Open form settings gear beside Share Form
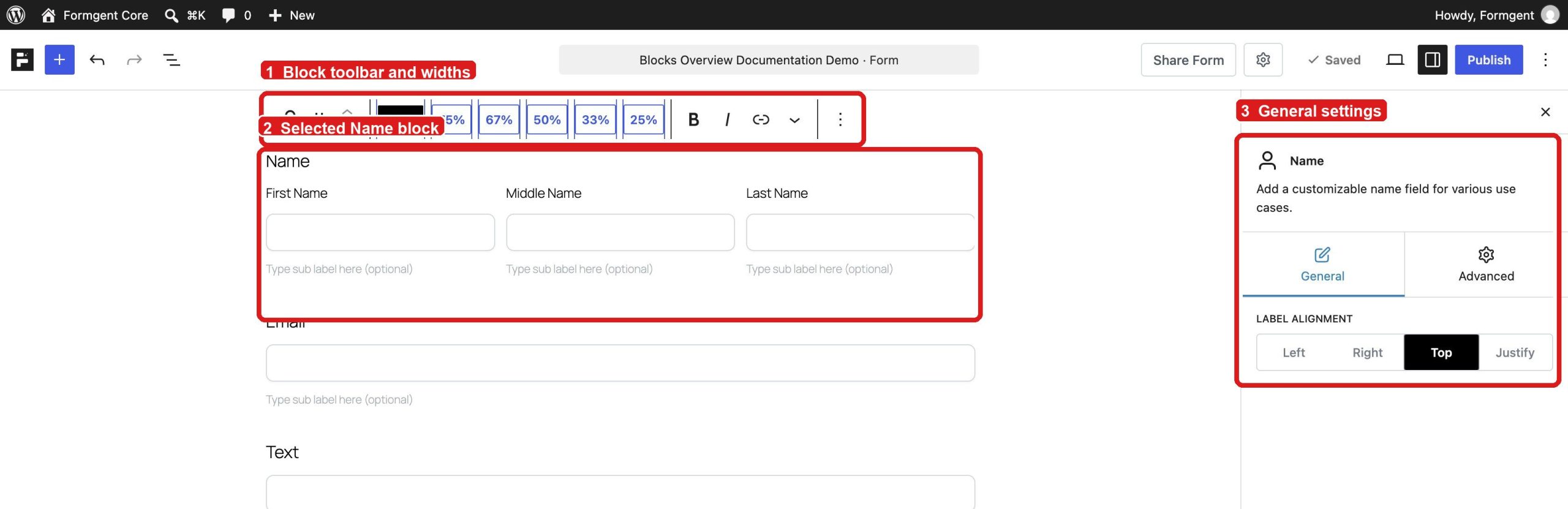The height and width of the screenshot is (509, 1568). [1263, 59]
